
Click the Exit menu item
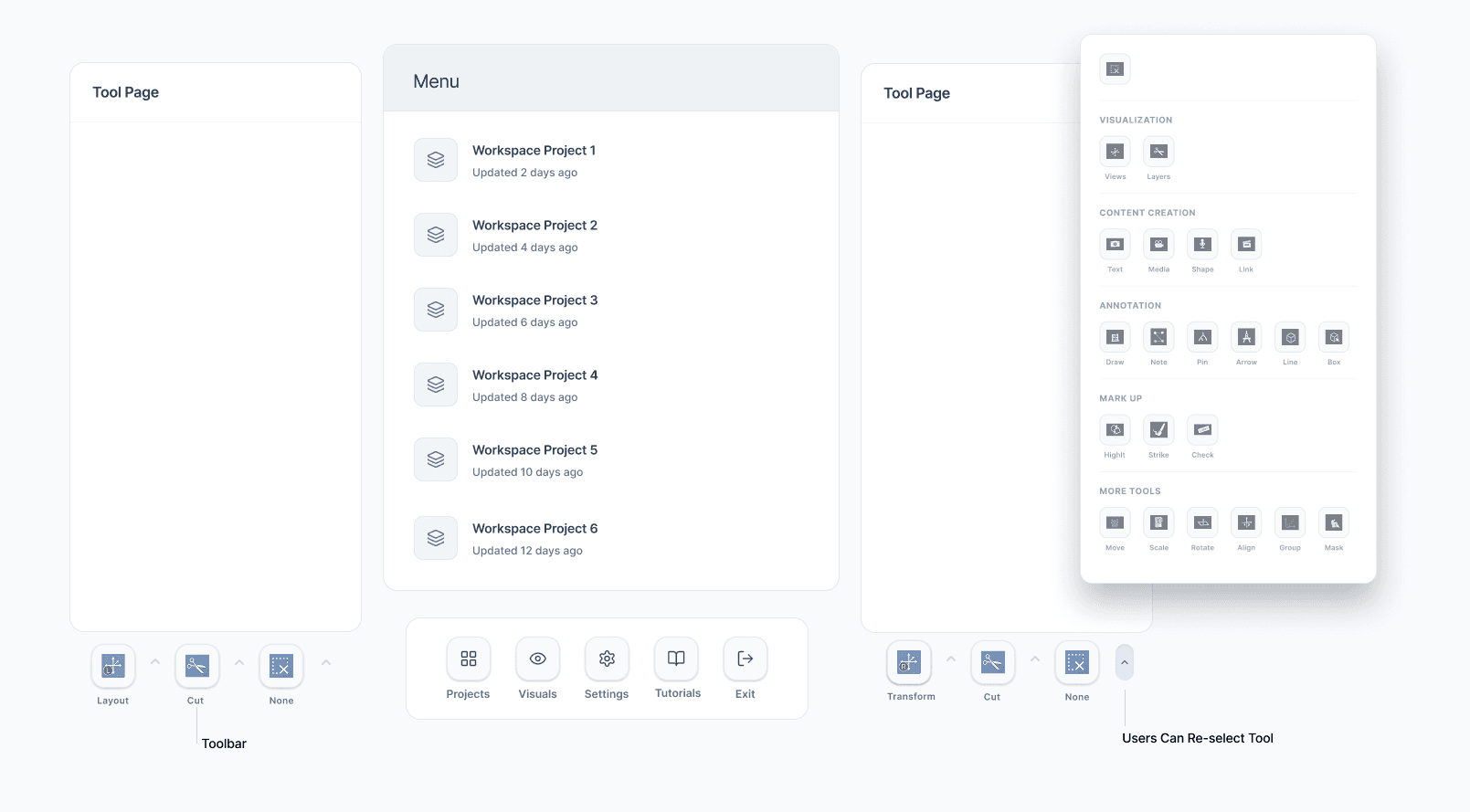pyautogui.click(x=746, y=659)
